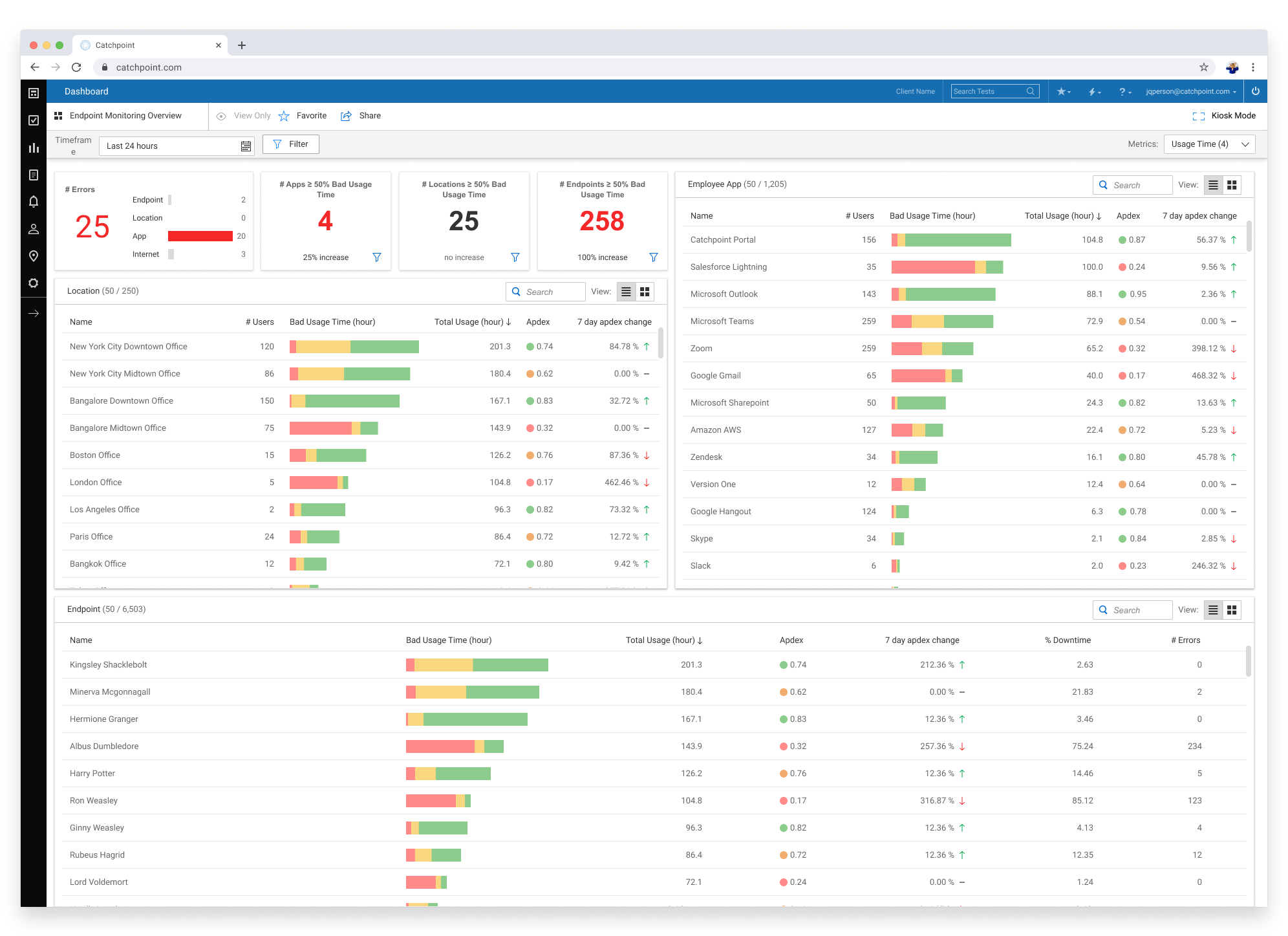This screenshot has width=1288, height=936.
Task: Open the location pin icon in sidebar
Action: 34,256
